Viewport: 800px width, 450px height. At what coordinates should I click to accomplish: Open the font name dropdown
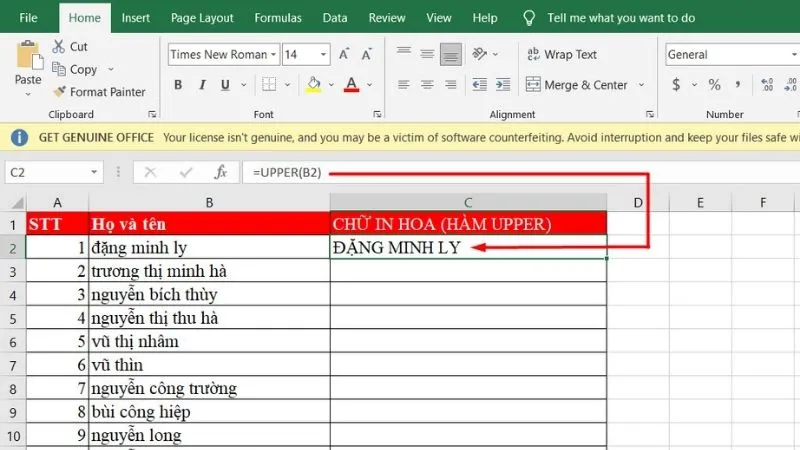tap(273, 55)
